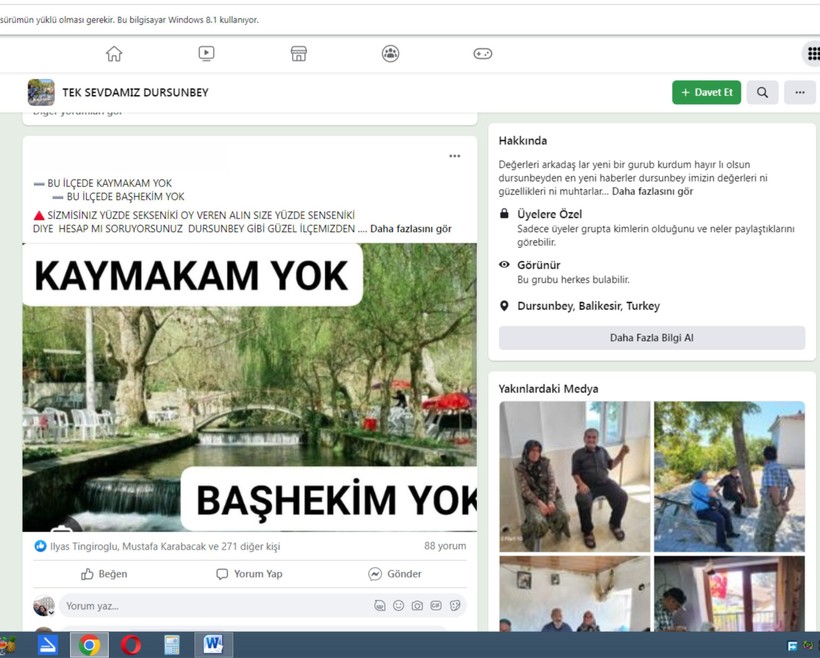
Task: Open the group's three-dot options menu
Action: pos(800,93)
